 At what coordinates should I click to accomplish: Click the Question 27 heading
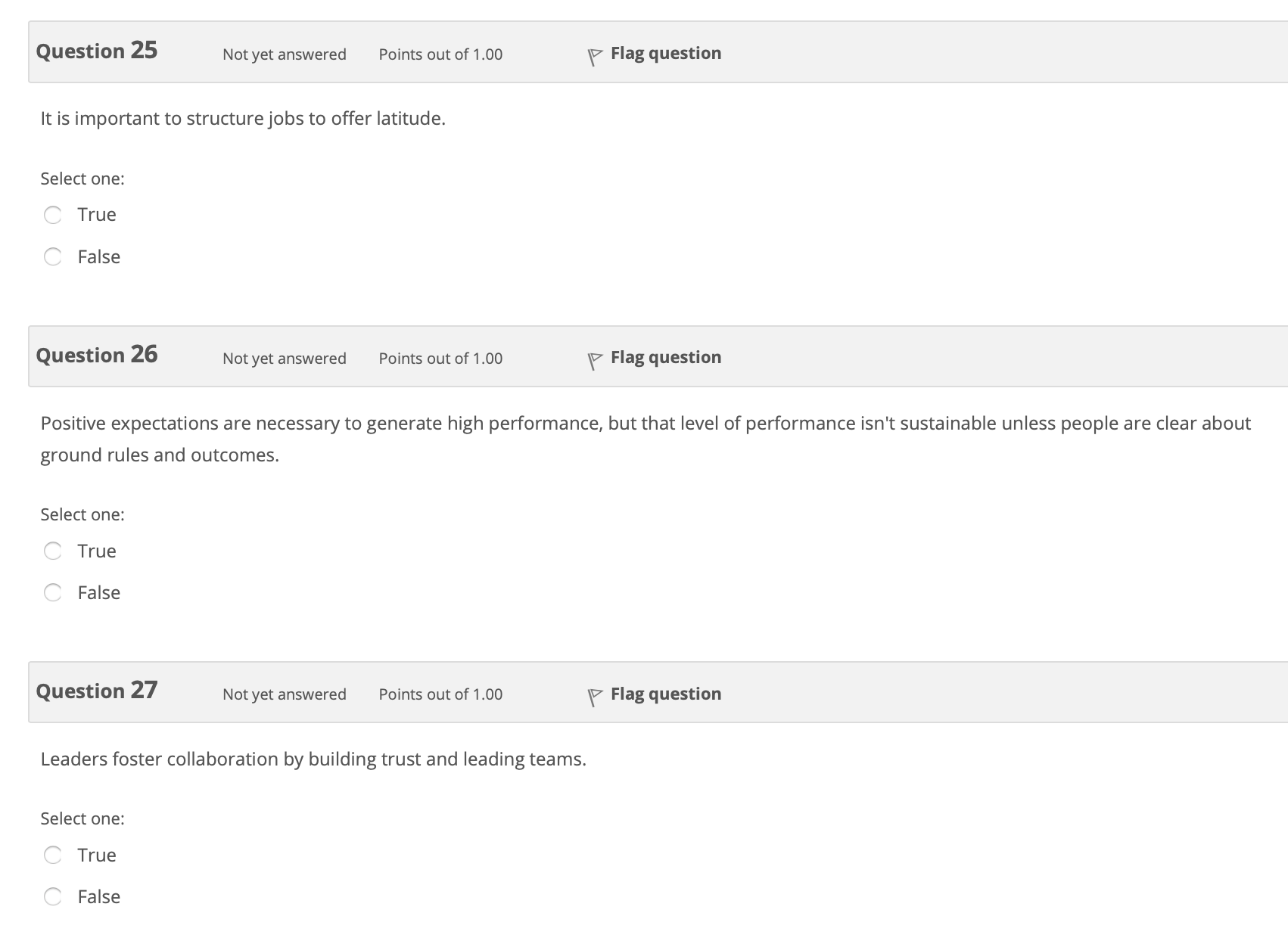[x=97, y=691]
